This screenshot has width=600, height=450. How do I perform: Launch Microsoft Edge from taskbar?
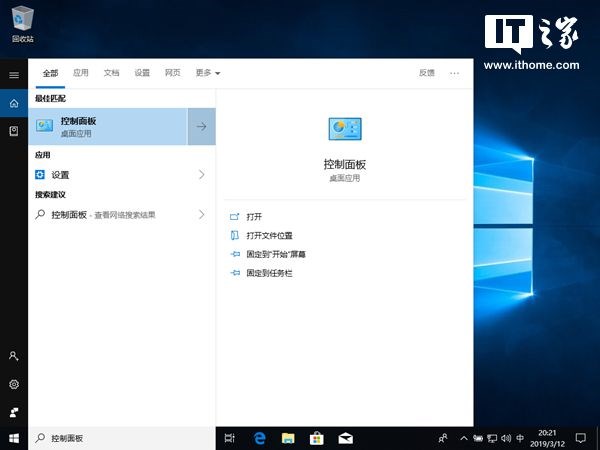click(259, 438)
